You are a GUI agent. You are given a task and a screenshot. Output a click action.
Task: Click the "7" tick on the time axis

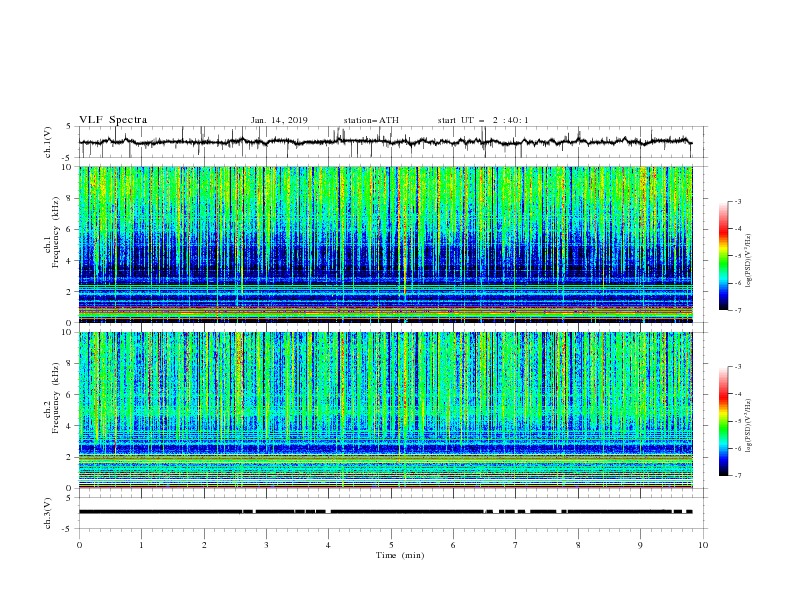click(516, 545)
